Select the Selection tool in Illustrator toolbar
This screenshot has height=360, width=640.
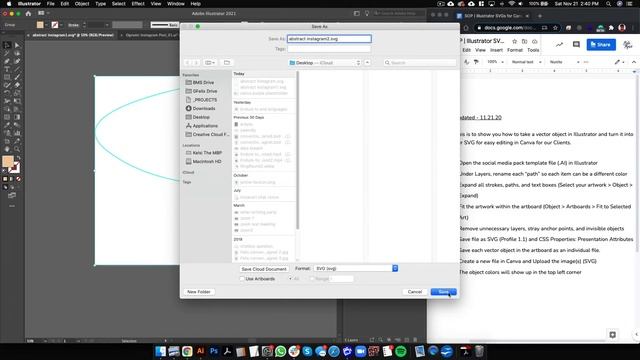click(x=7, y=45)
